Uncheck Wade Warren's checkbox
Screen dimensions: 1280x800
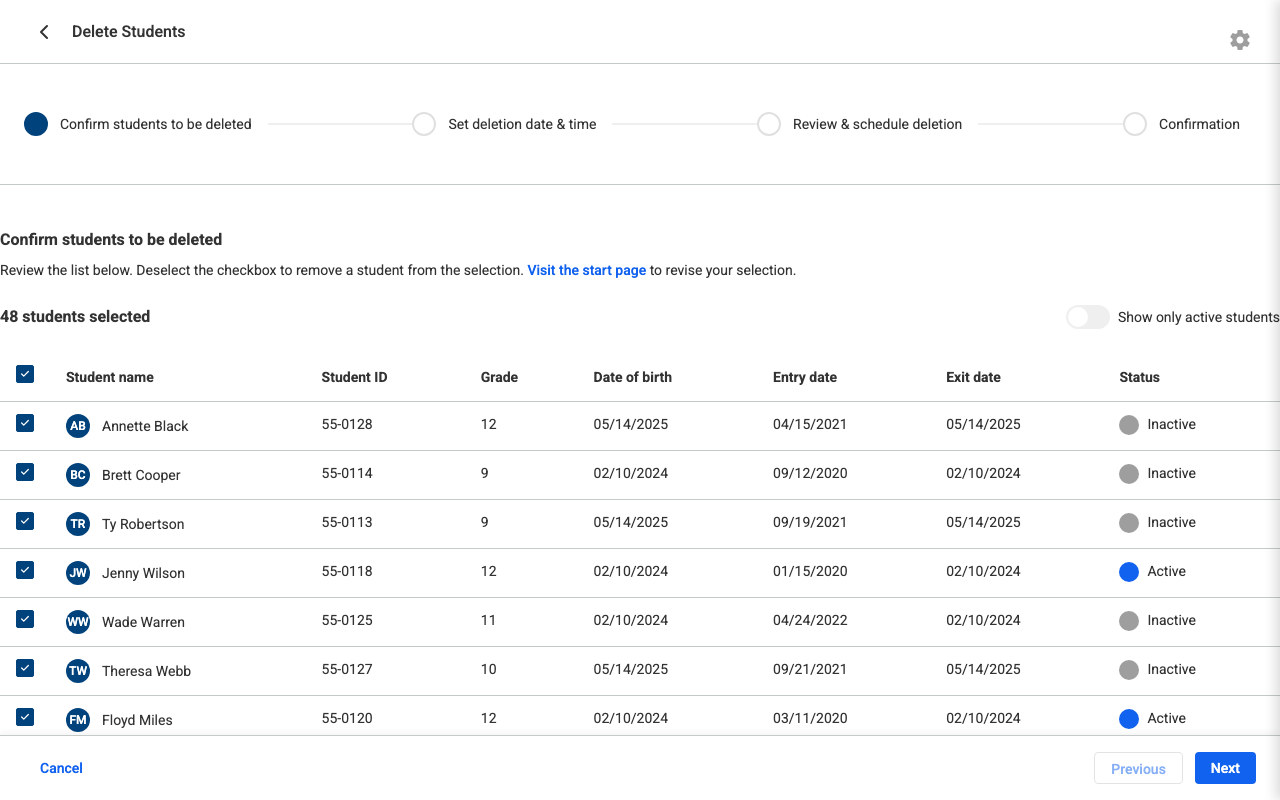[25, 619]
